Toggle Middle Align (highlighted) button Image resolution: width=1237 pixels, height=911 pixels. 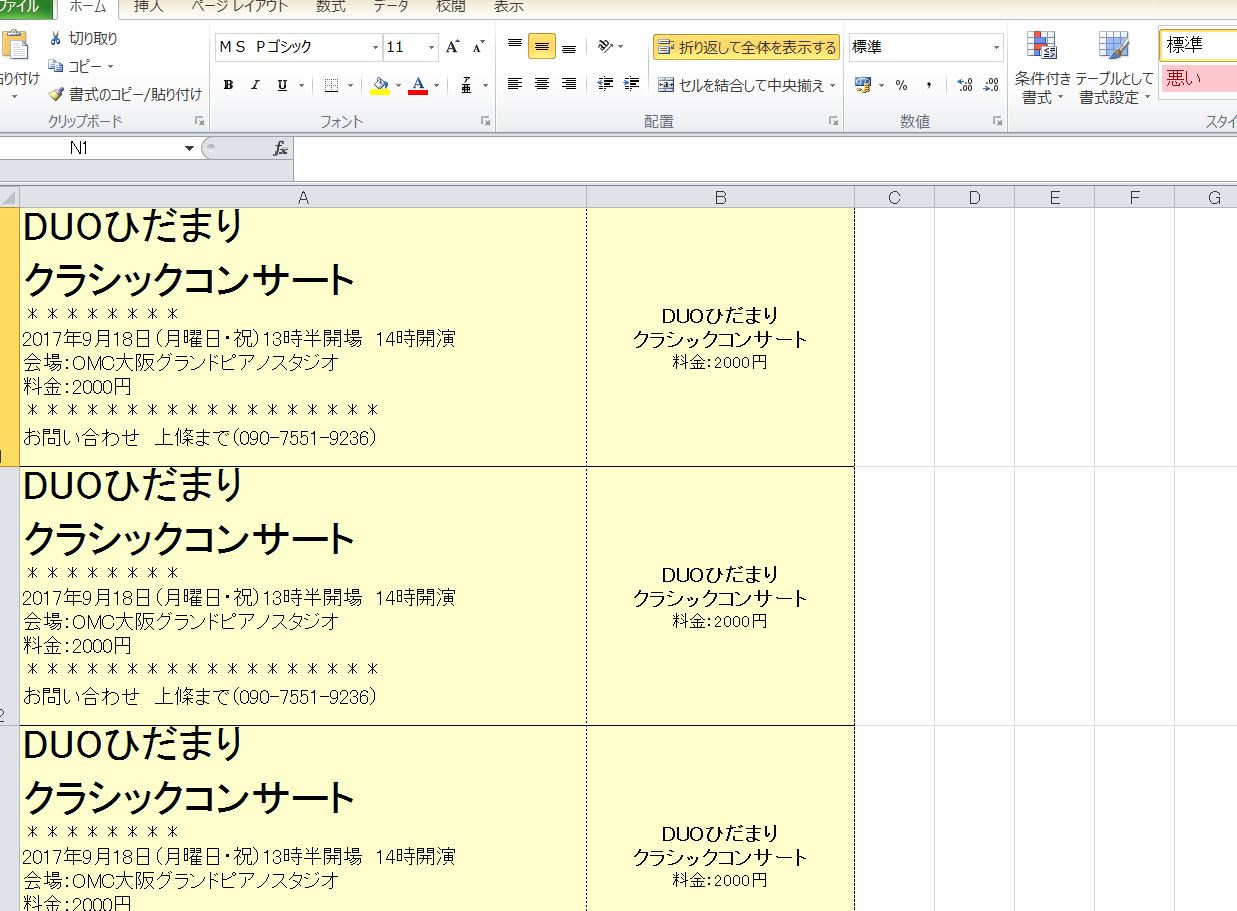click(x=542, y=46)
